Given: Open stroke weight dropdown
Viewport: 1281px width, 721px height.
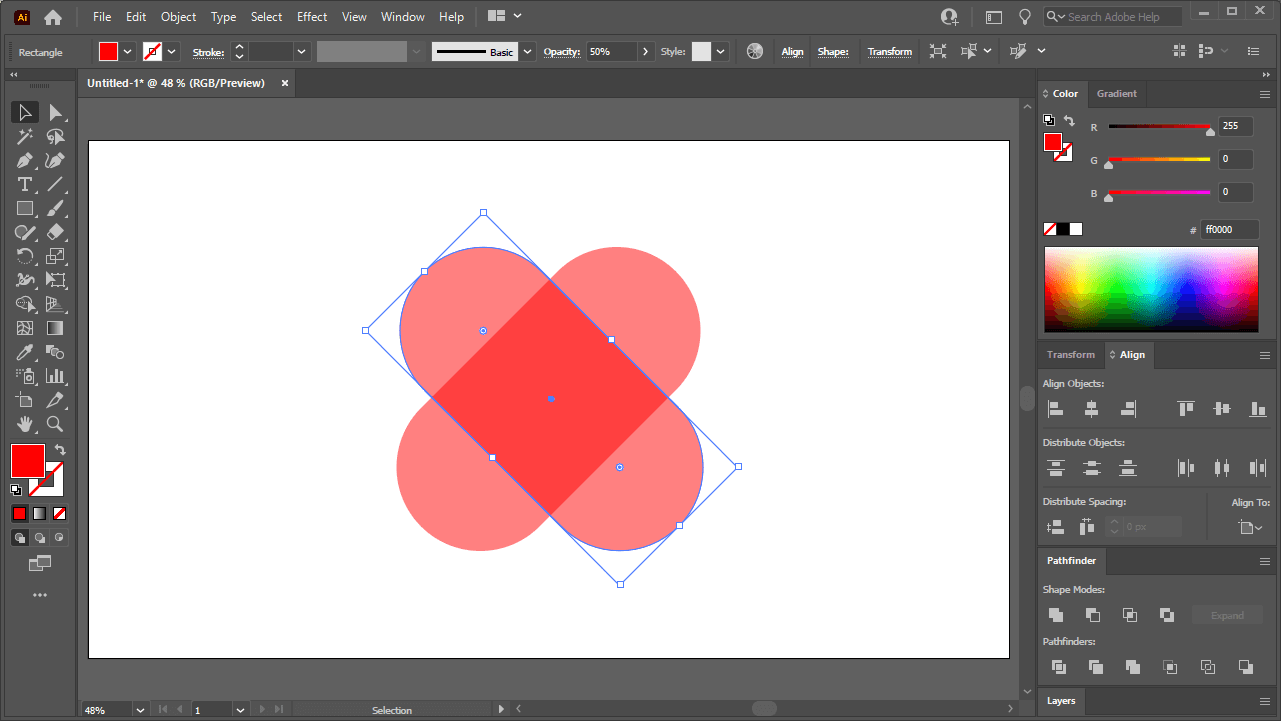Looking at the screenshot, I should click(301, 52).
